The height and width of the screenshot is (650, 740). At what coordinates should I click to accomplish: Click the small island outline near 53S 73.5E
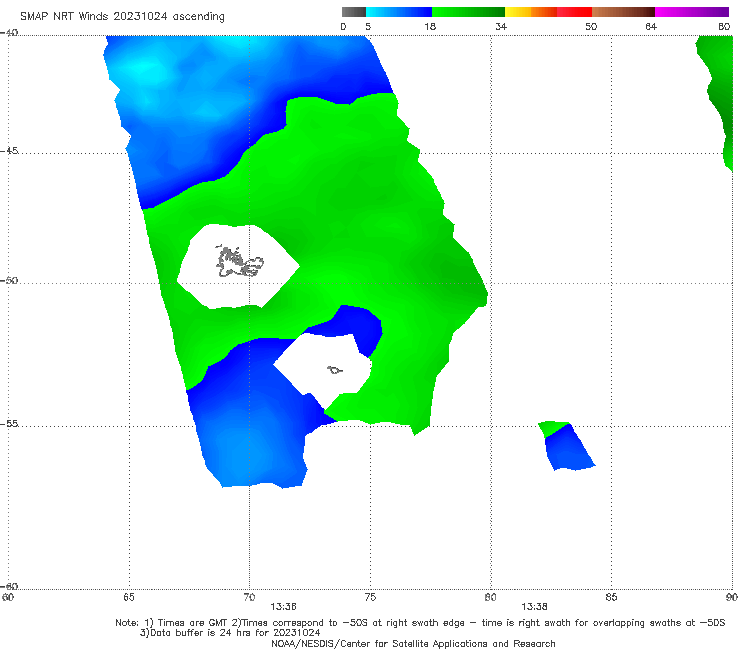pyautogui.click(x=335, y=370)
